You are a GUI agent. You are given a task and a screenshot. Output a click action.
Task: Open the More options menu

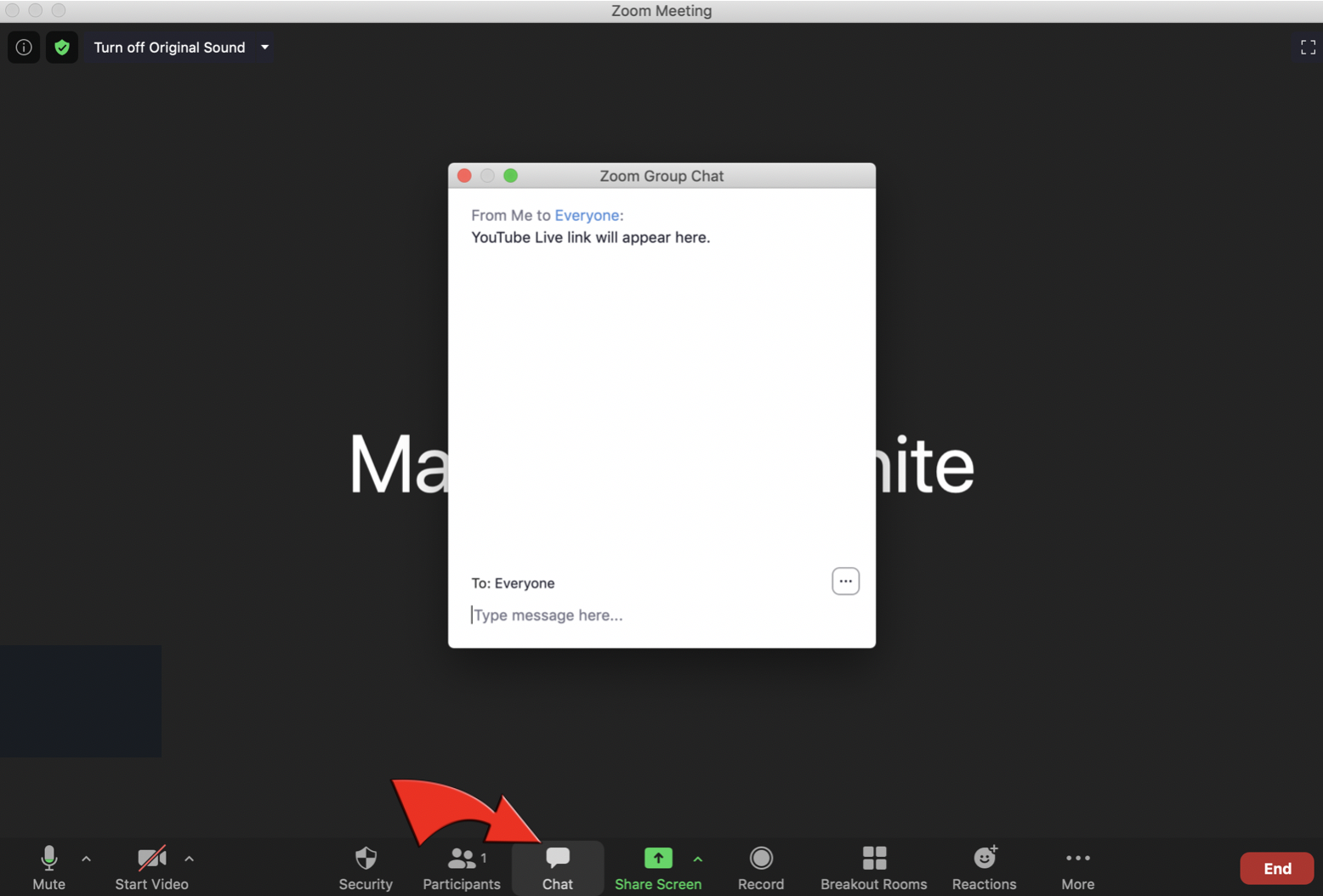[1078, 868]
